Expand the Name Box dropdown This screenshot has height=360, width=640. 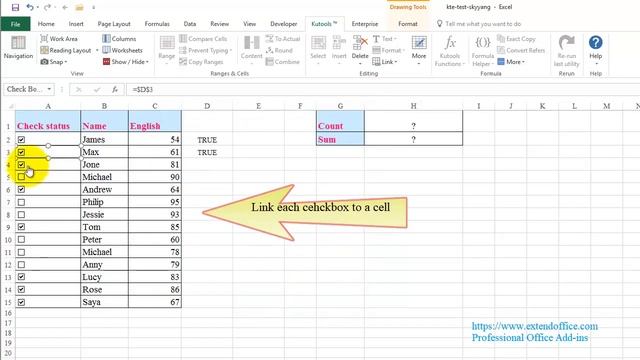[x=49, y=89]
